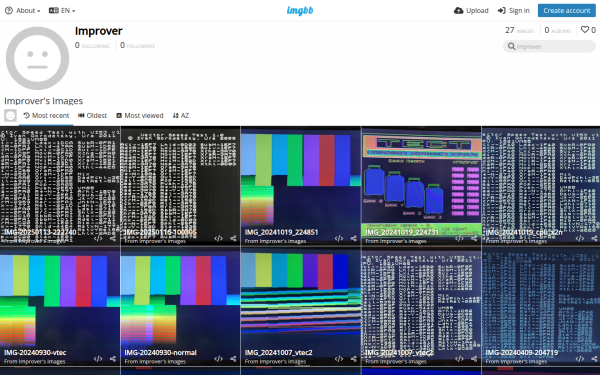Select the Most viewed tab

click(140, 116)
